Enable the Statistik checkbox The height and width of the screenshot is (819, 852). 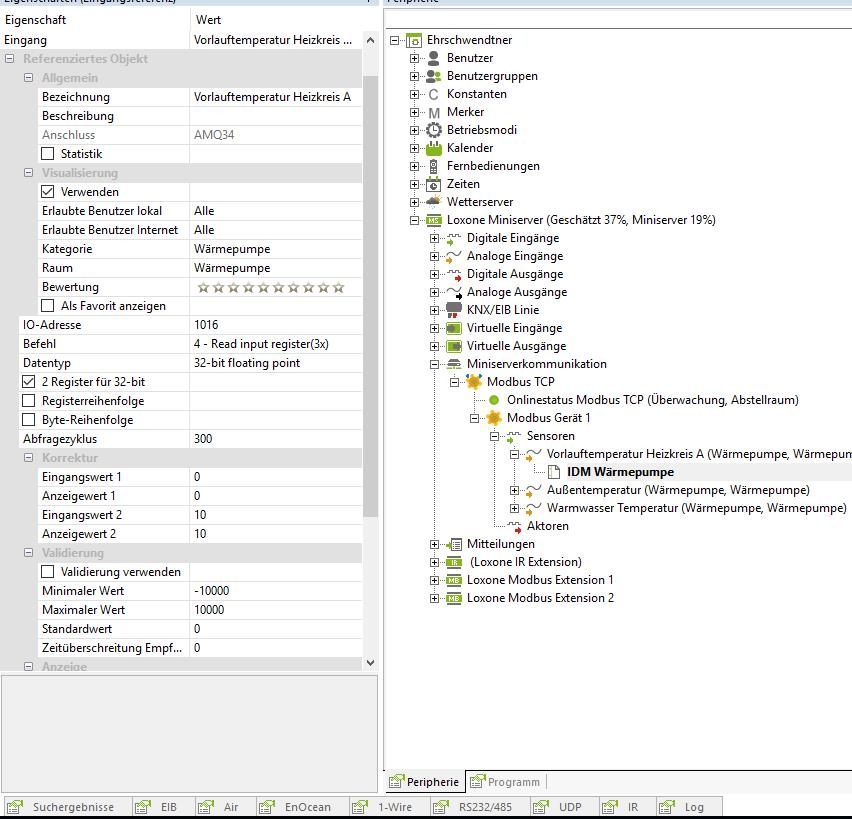click(48, 154)
